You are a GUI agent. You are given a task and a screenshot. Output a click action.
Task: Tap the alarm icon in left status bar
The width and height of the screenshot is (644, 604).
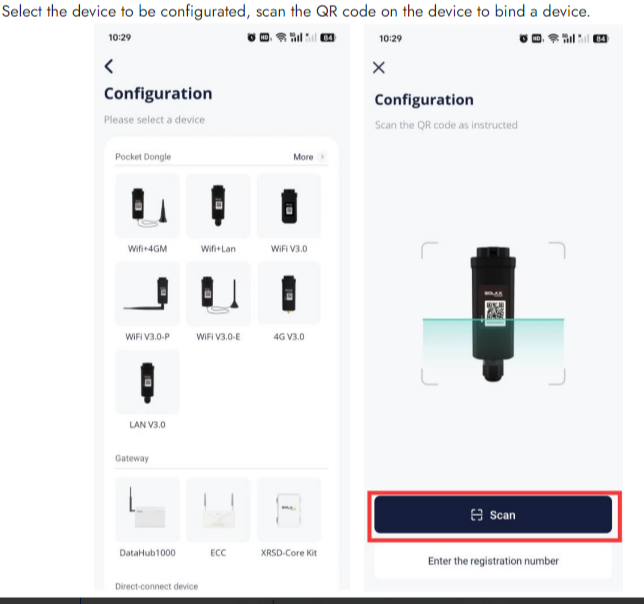pos(251,38)
